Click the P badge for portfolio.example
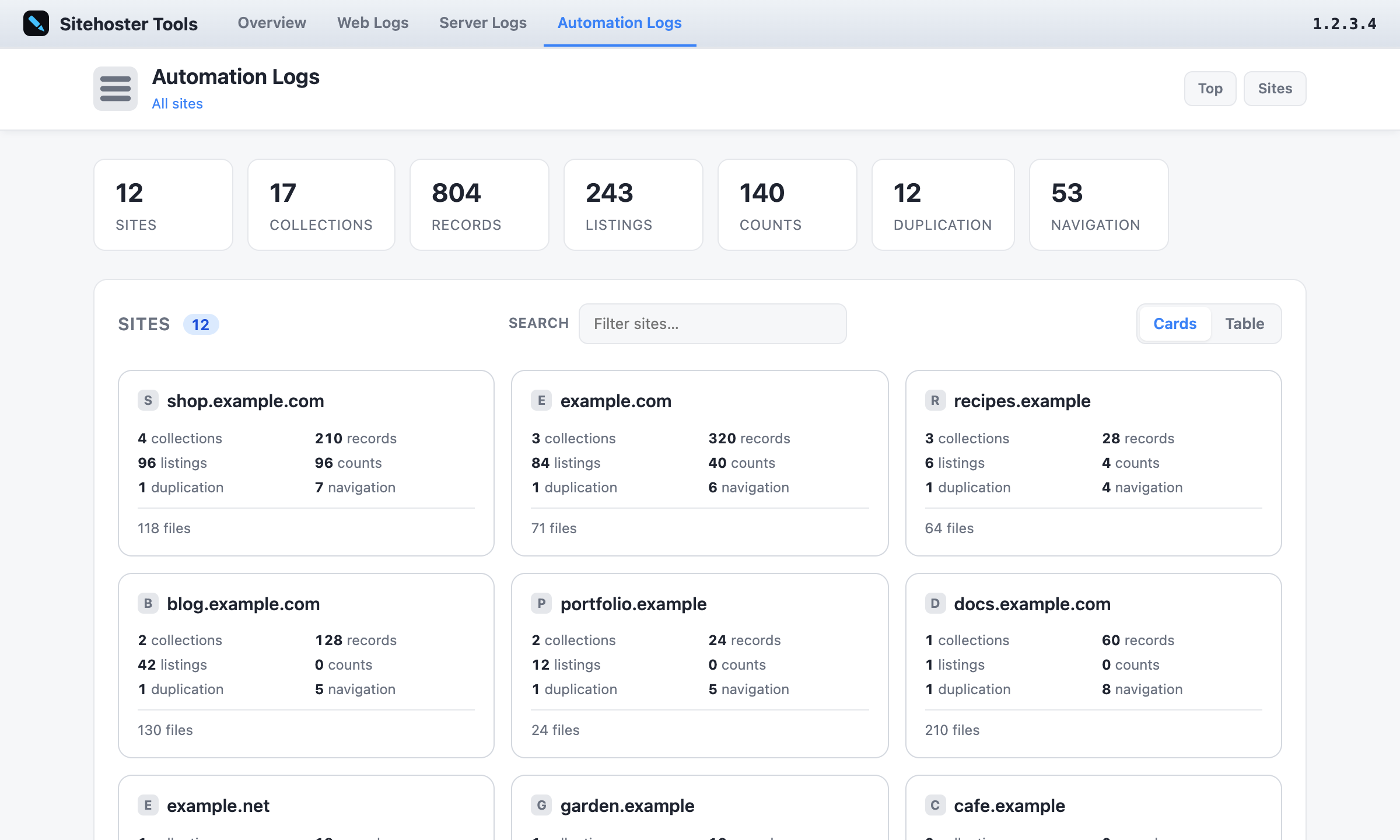This screenshot has height=840, width=1400. (541, 603)
